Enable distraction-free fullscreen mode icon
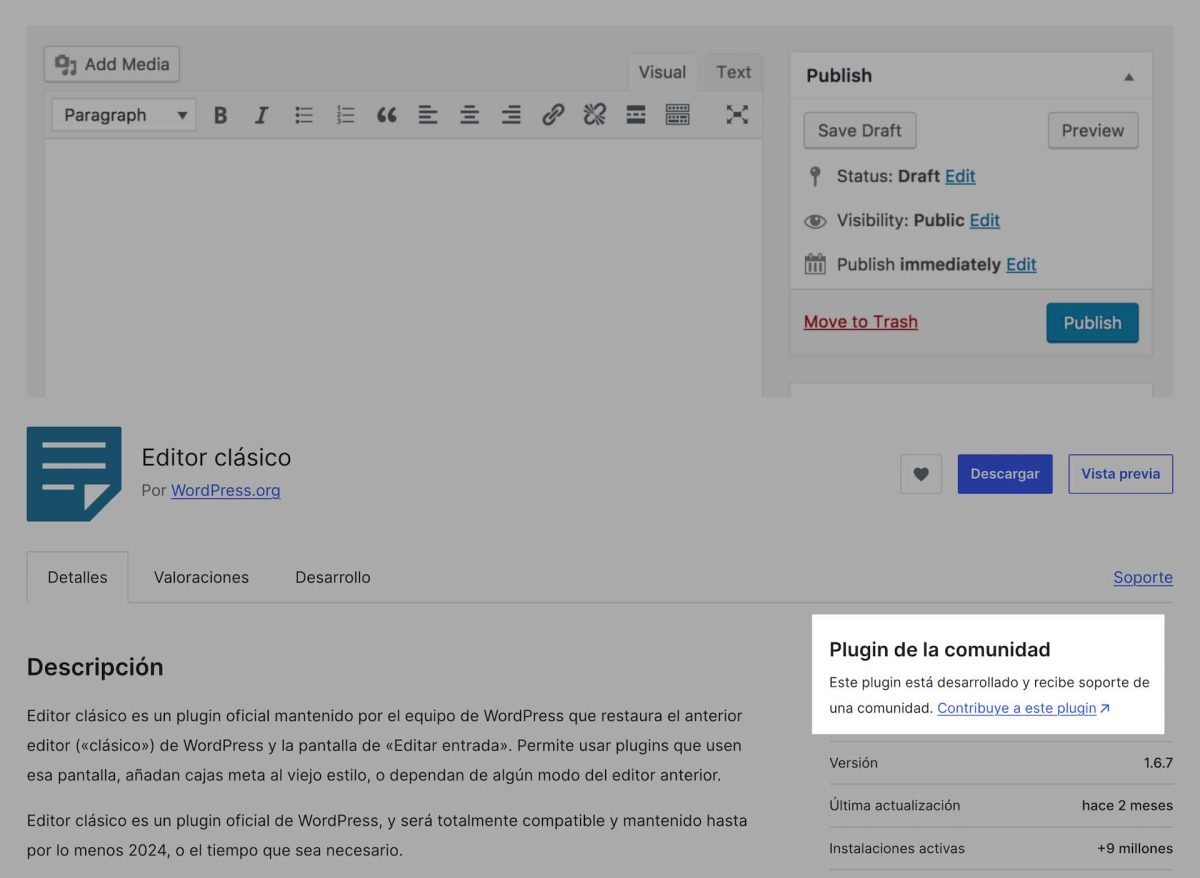This screenshot has width=1200, height=878. pyautogui.click(x=737, y=115)
